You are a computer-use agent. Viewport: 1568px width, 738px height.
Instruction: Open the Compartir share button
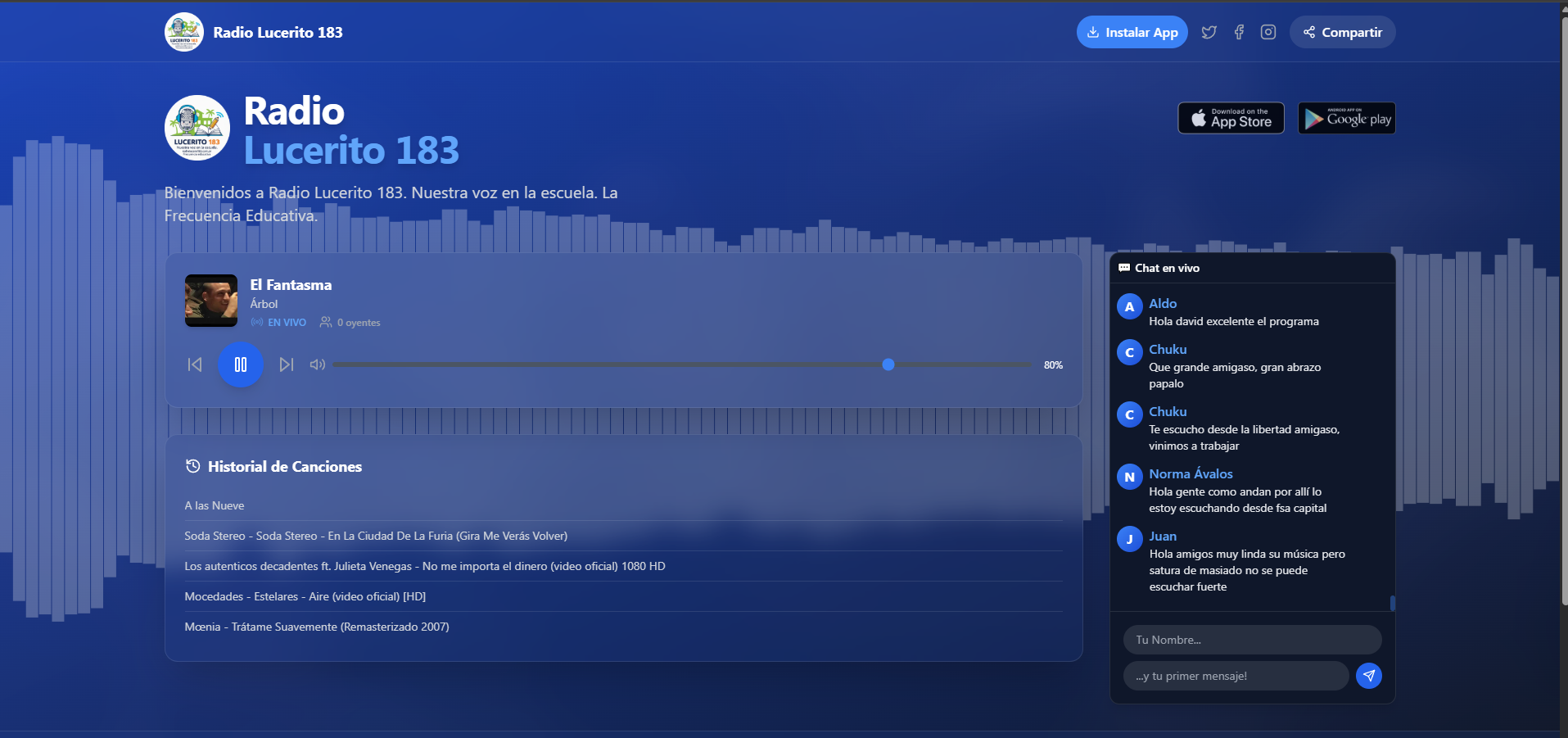[x=1342, y=32]
